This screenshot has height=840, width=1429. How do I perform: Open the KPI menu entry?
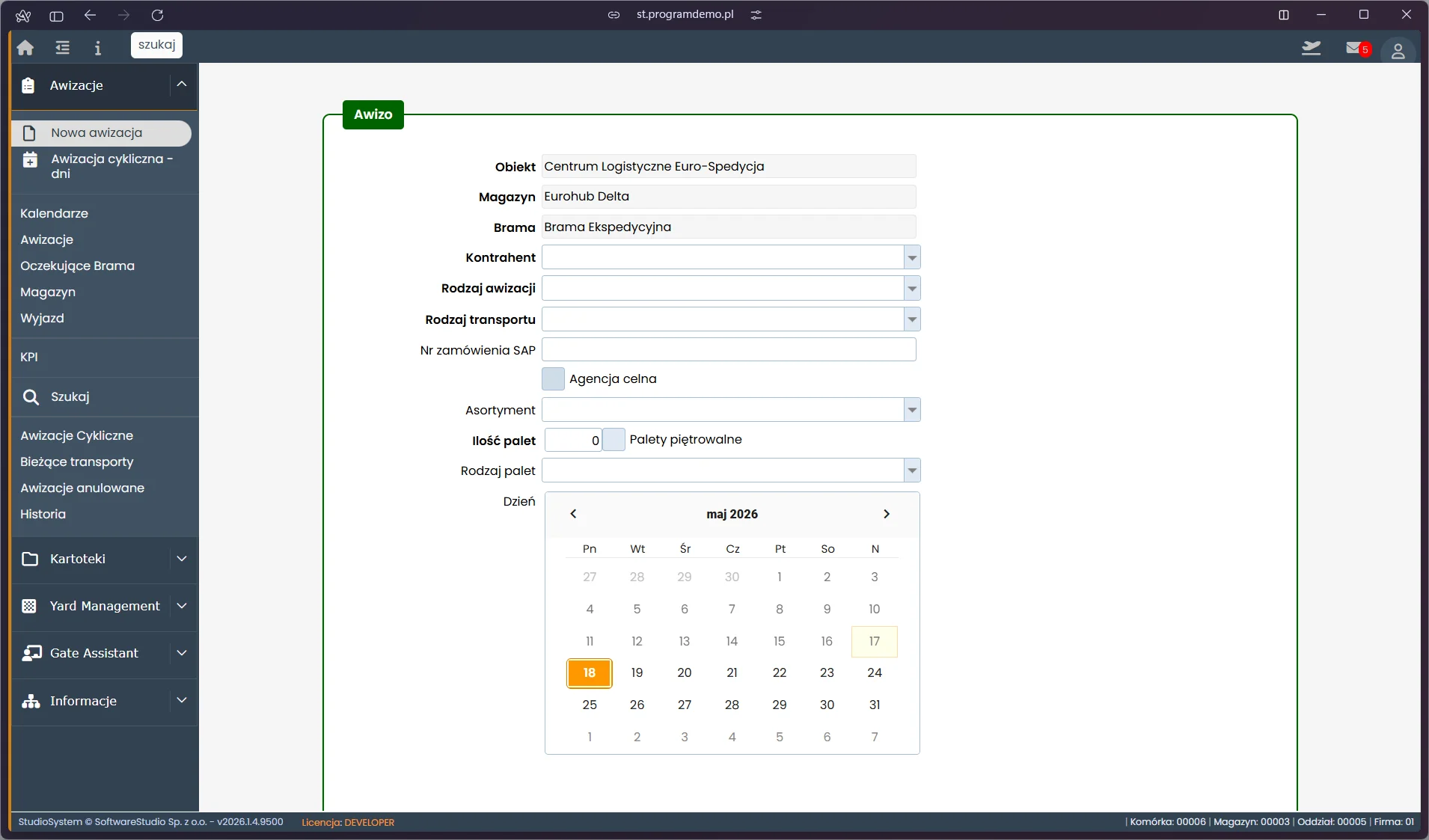click(x=29, y=358)
